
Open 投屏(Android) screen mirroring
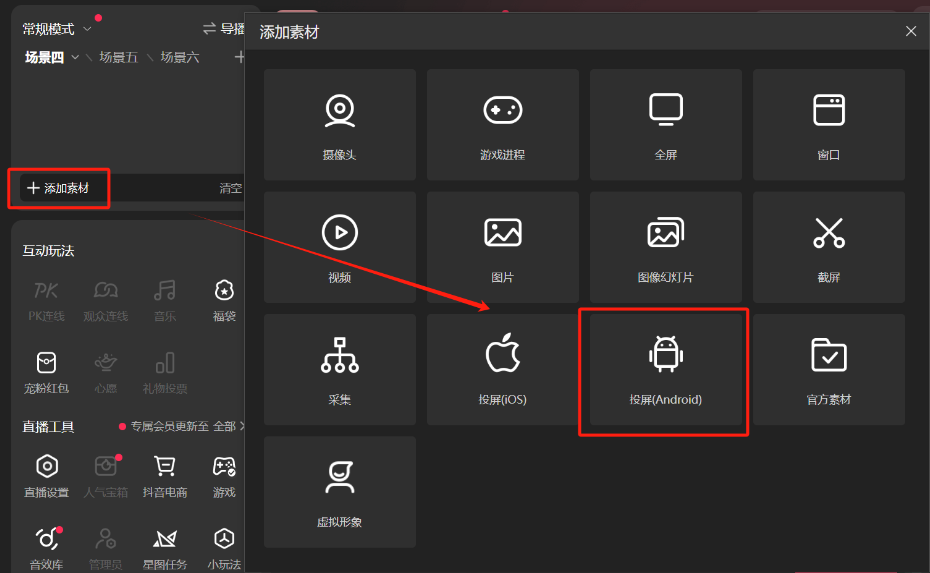665,369
